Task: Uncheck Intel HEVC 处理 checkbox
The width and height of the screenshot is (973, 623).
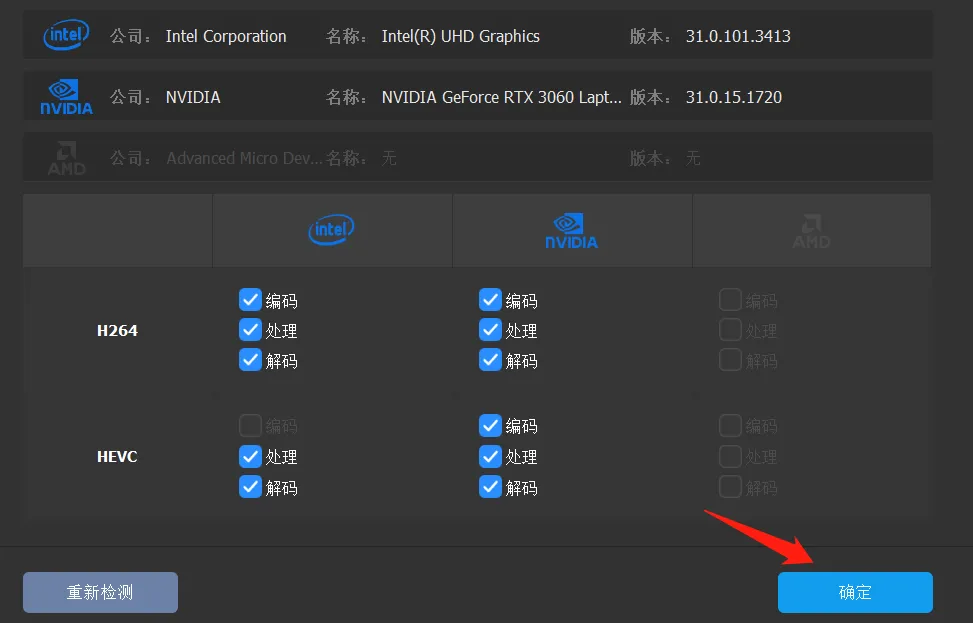Action: coord(250,456)
